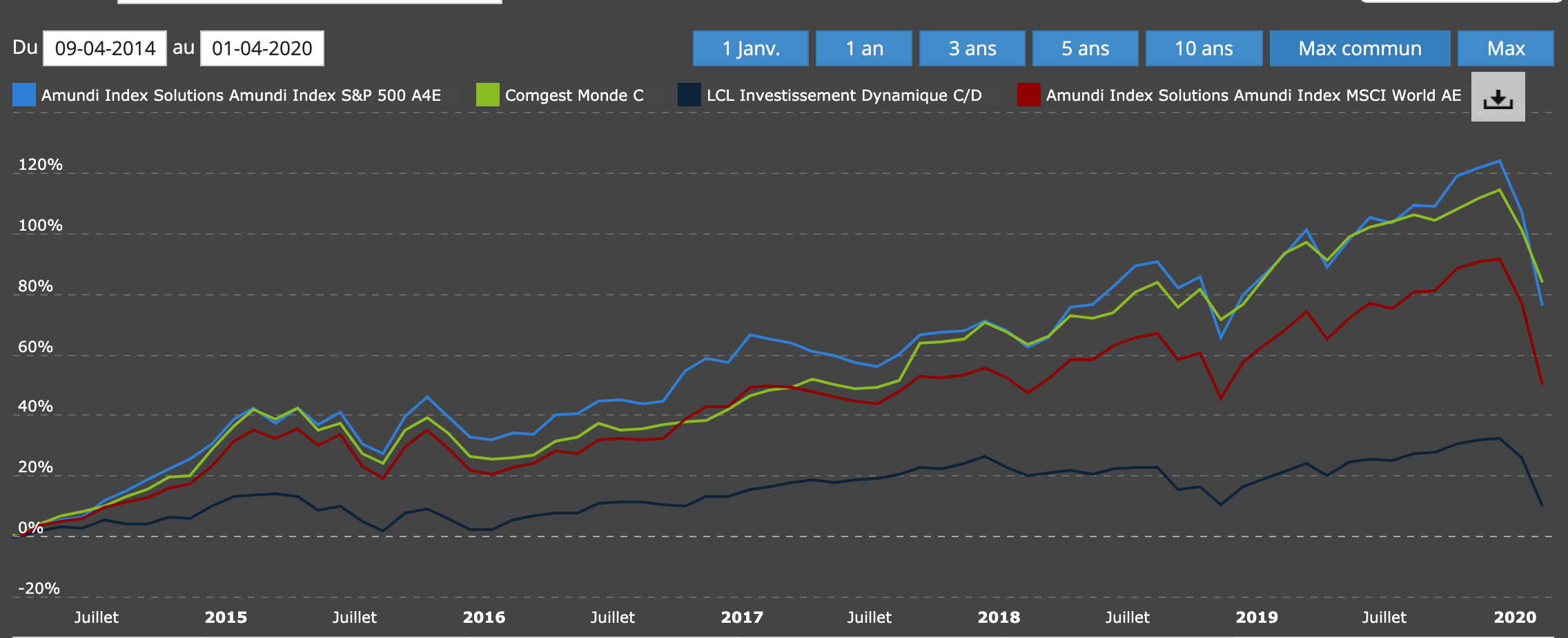This screenshot has width=1568, height=638.
Task: Click the '2016' x-axis year label
Action: point(484,617)
